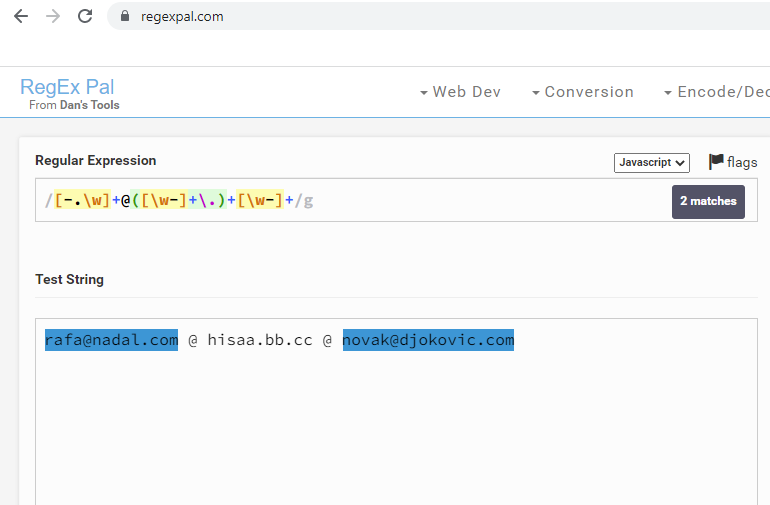Click the caret arrow before Web Dev
The width and height of the screenshot is (770, 505).
pos(424,92)
